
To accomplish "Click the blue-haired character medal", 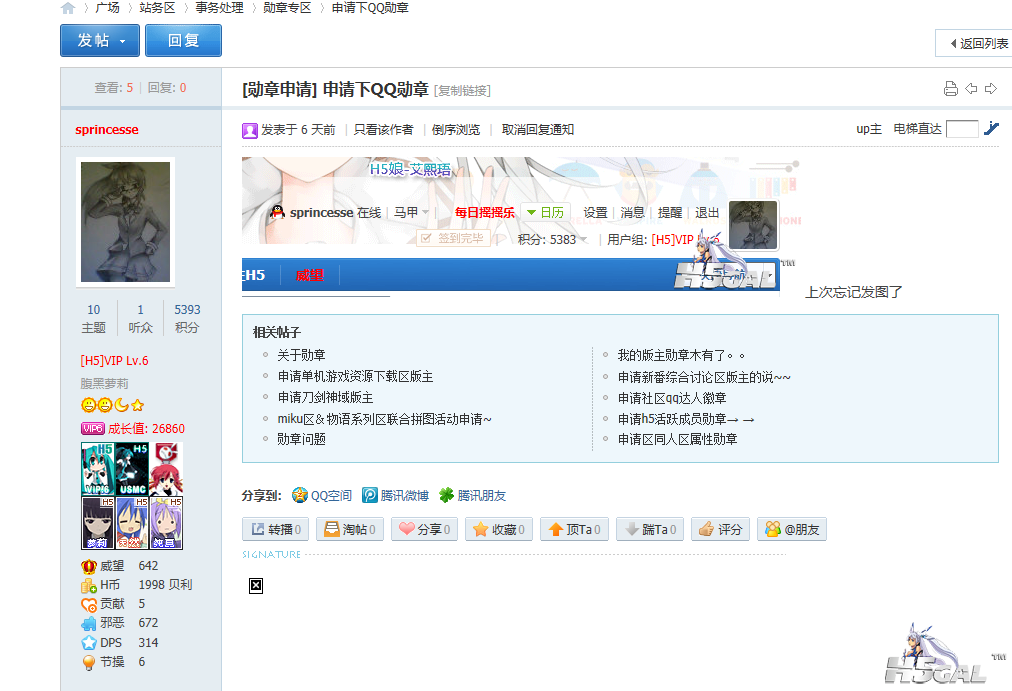I will tap(132, 523).
